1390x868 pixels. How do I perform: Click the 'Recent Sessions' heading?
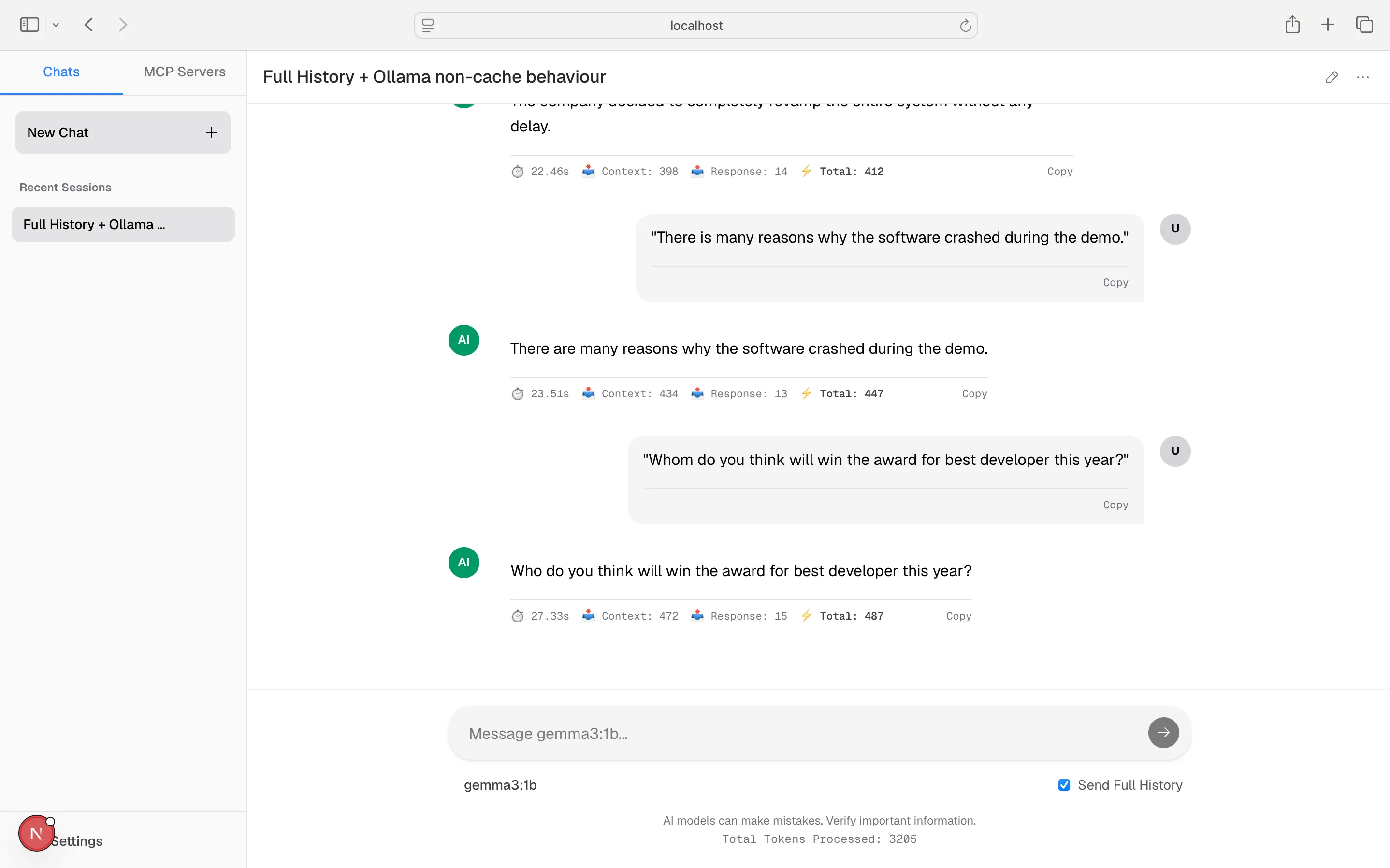point(65,188)
